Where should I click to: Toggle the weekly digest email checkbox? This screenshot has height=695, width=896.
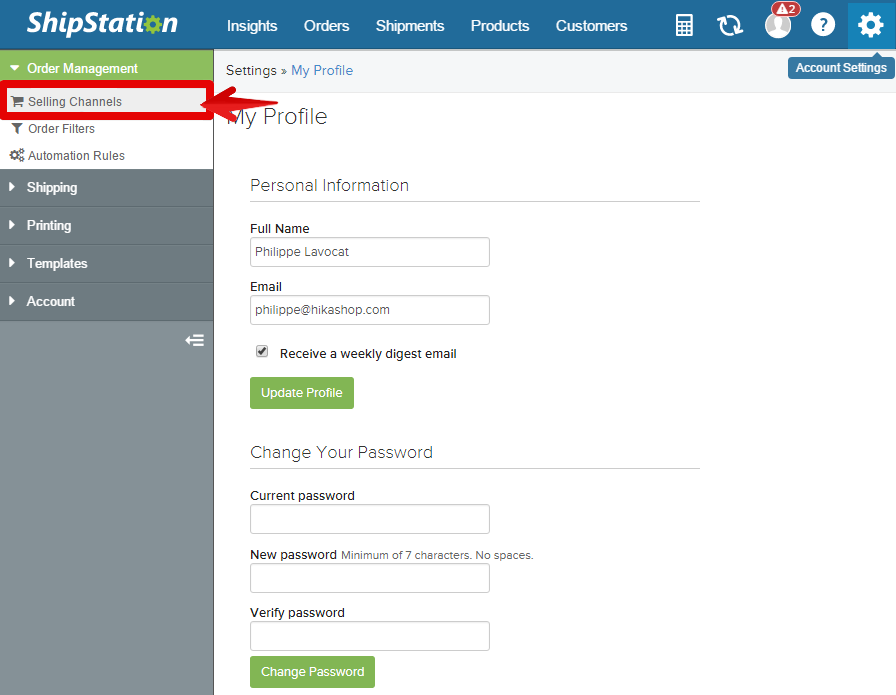point(262,352)
